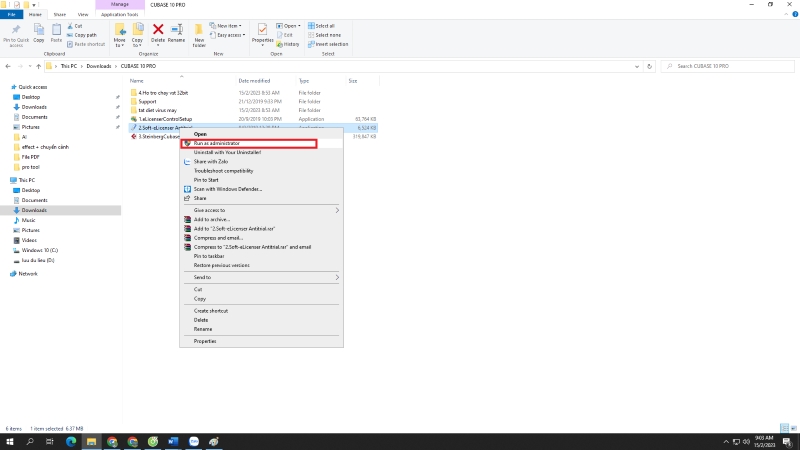
Task: Open the Copy to dropdown
Action: tap(137, 42)
